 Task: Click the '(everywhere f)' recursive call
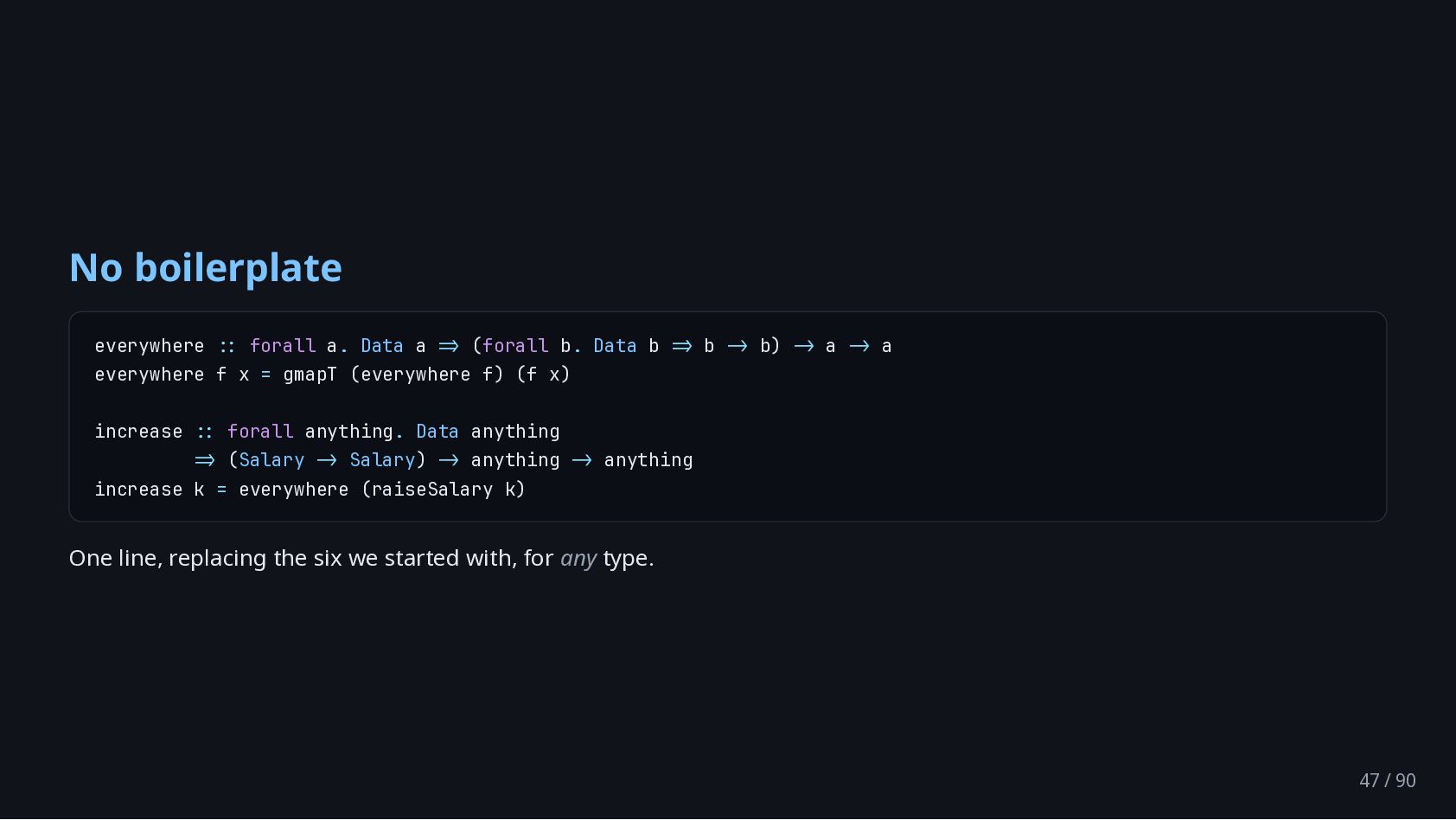click(427, 375)
